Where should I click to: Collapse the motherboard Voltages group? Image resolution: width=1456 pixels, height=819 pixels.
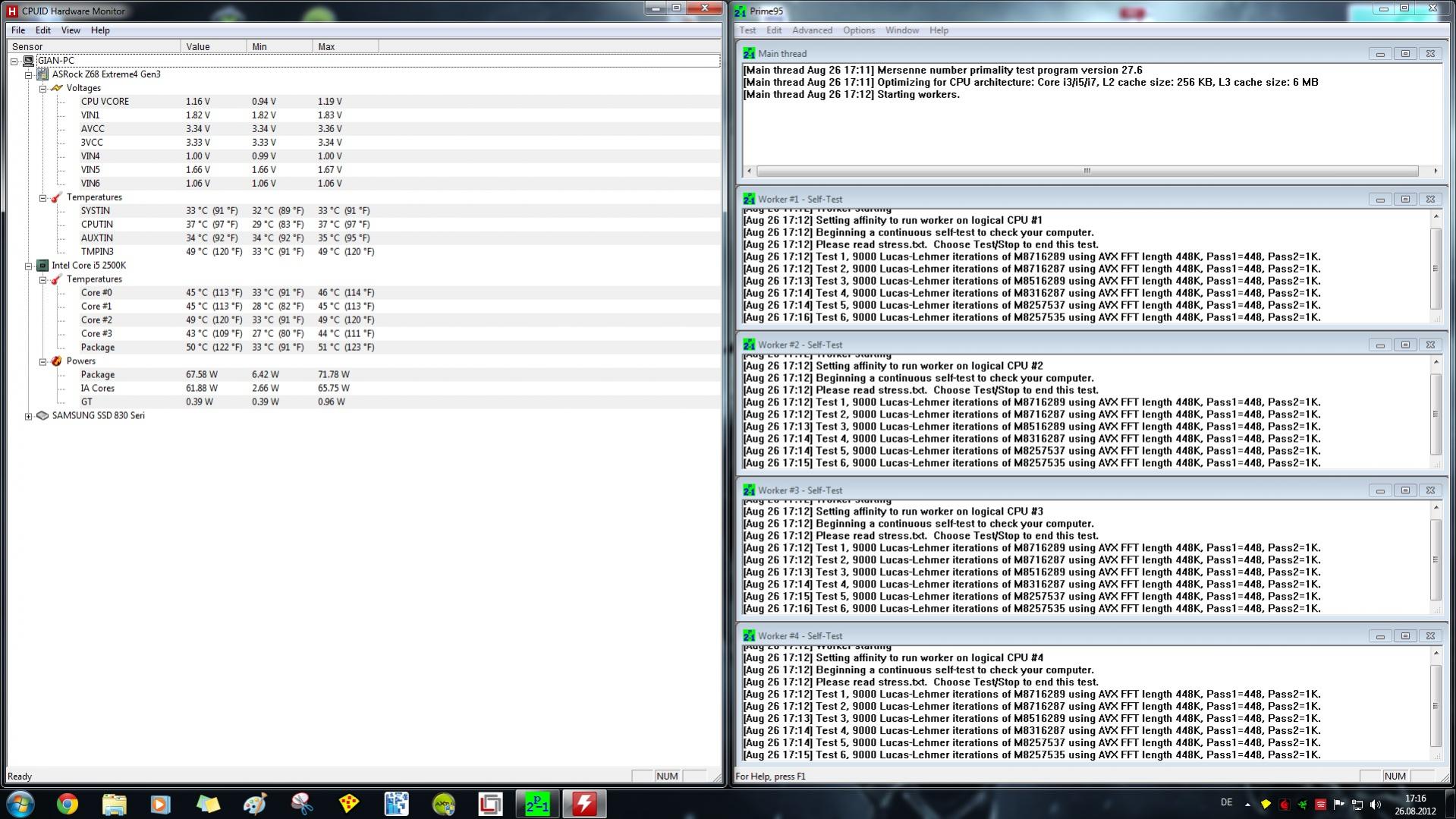point(43,88)
